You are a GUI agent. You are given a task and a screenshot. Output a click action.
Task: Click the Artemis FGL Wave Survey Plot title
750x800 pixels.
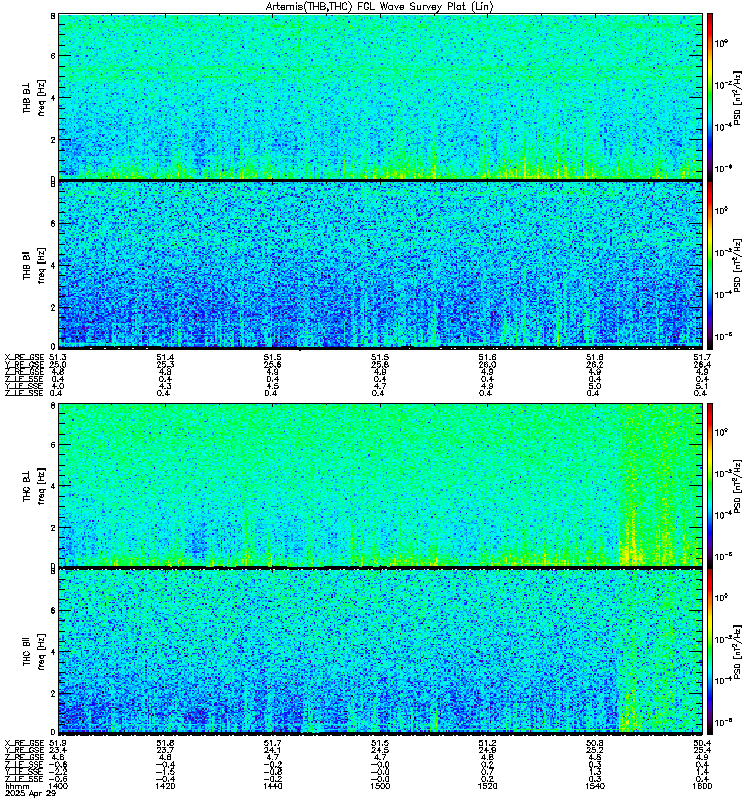coord(379,7)
